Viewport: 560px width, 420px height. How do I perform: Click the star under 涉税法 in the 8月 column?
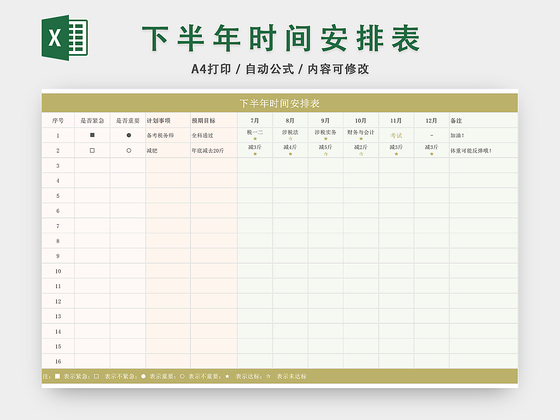pos(290,139)
